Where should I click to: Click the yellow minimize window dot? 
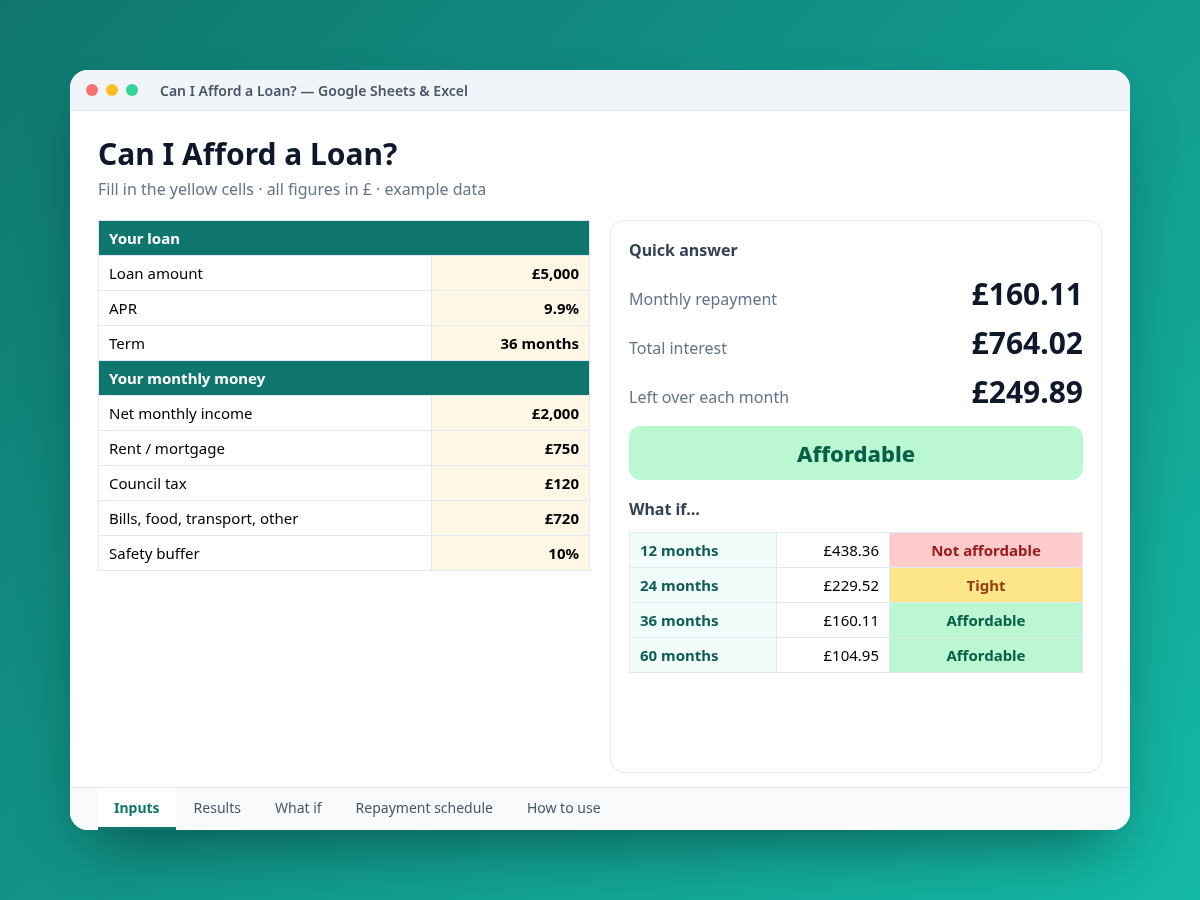(x=112, y=90)
